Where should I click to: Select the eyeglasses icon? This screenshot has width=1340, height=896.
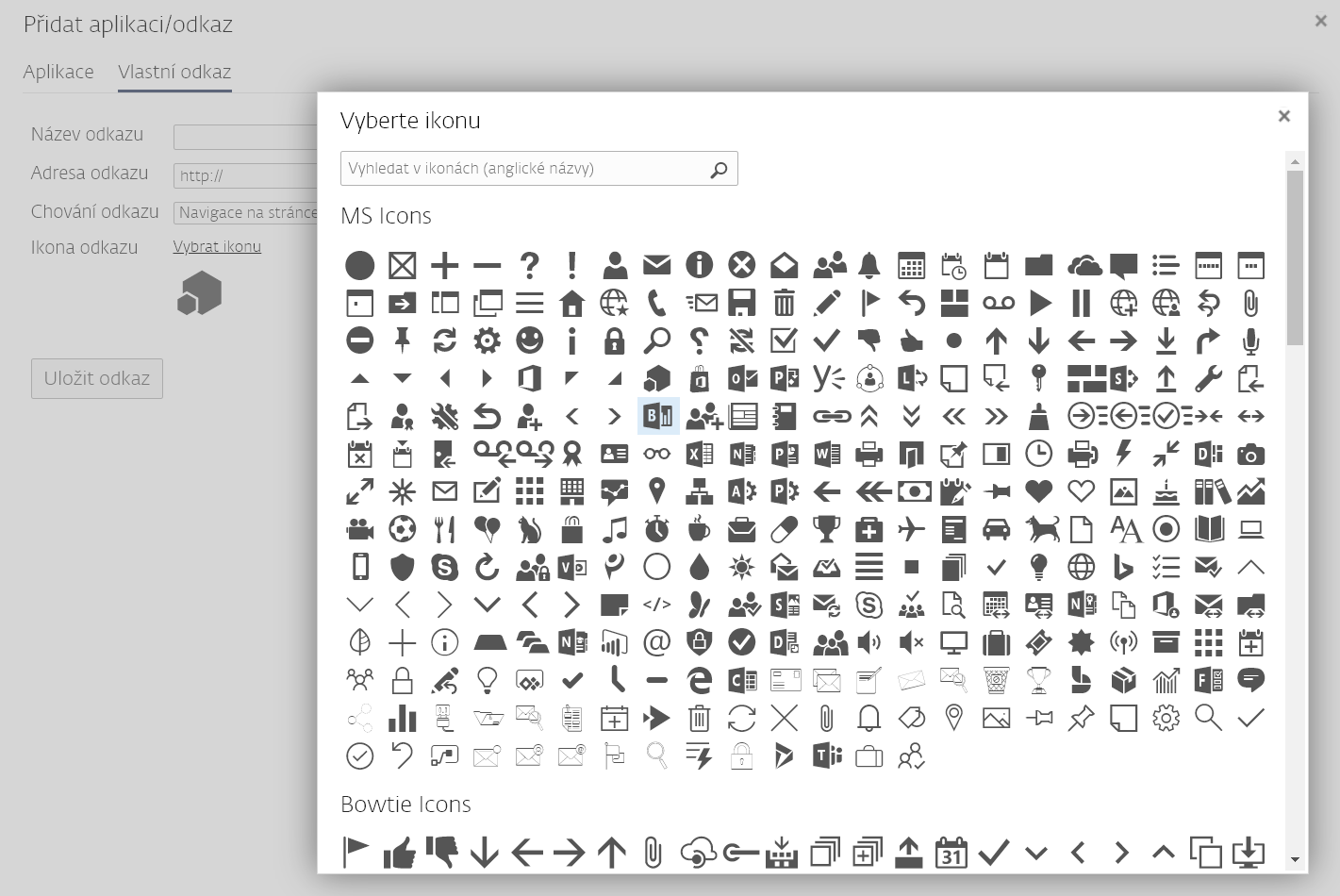(x=656, y=454)
